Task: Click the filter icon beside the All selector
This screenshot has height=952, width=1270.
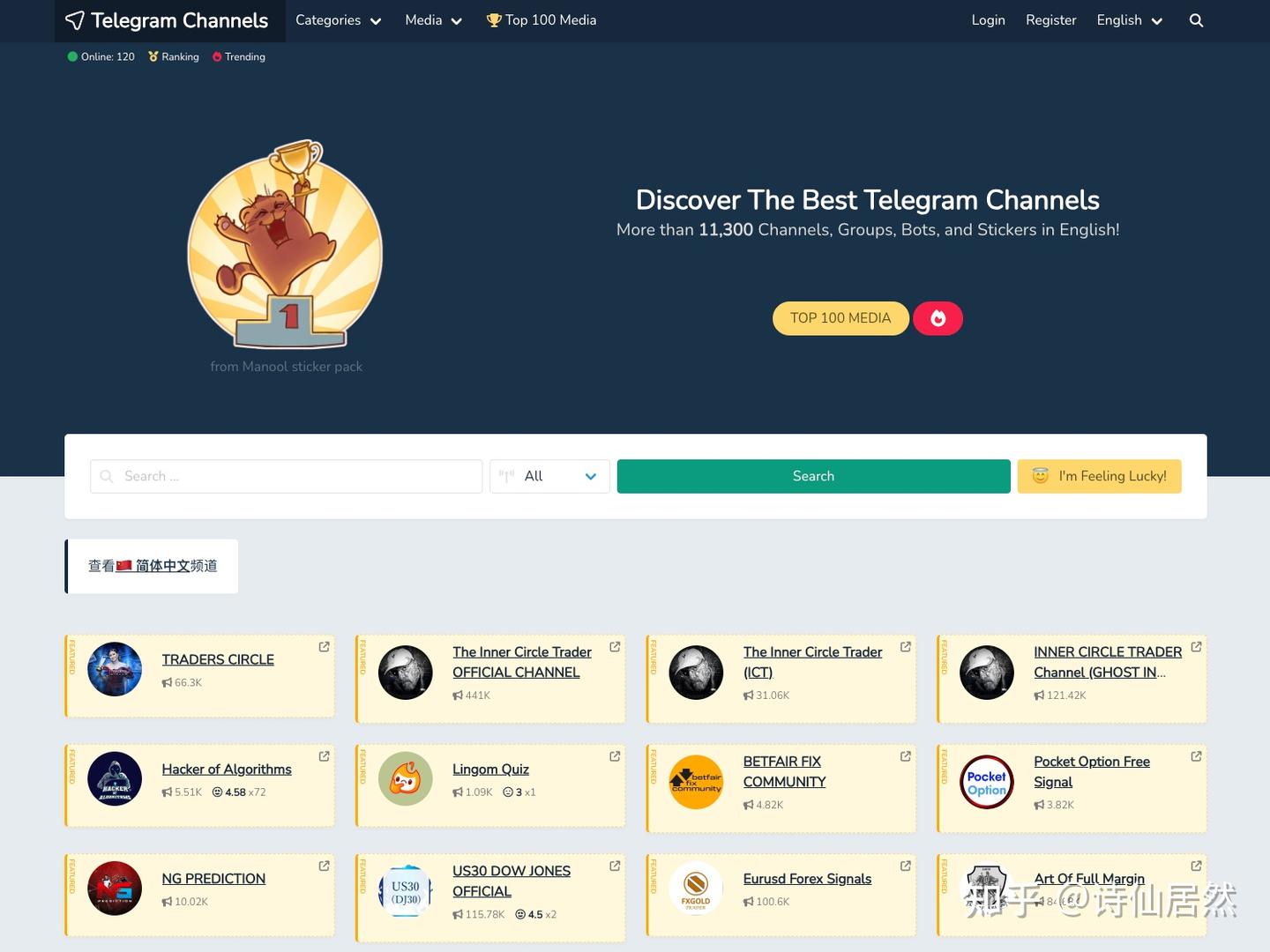Action: pyautogui.click(x=505, y=476)
